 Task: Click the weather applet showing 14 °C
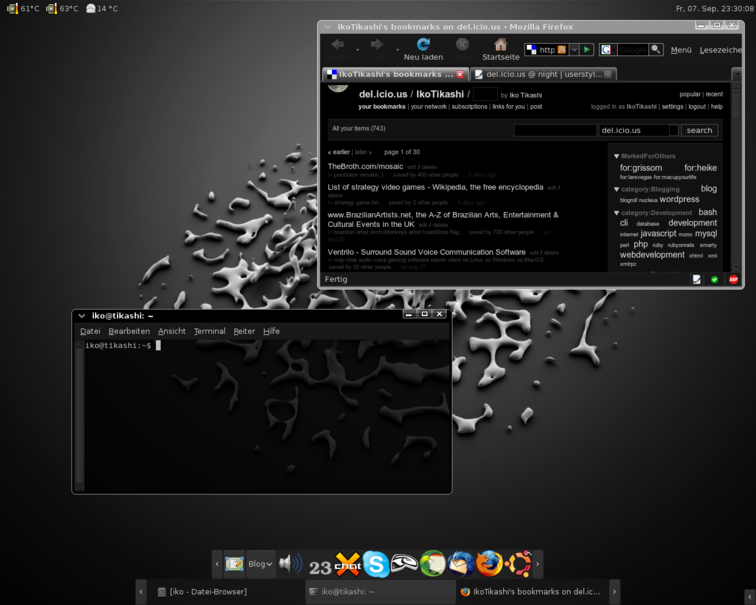[x=102, y=8]
